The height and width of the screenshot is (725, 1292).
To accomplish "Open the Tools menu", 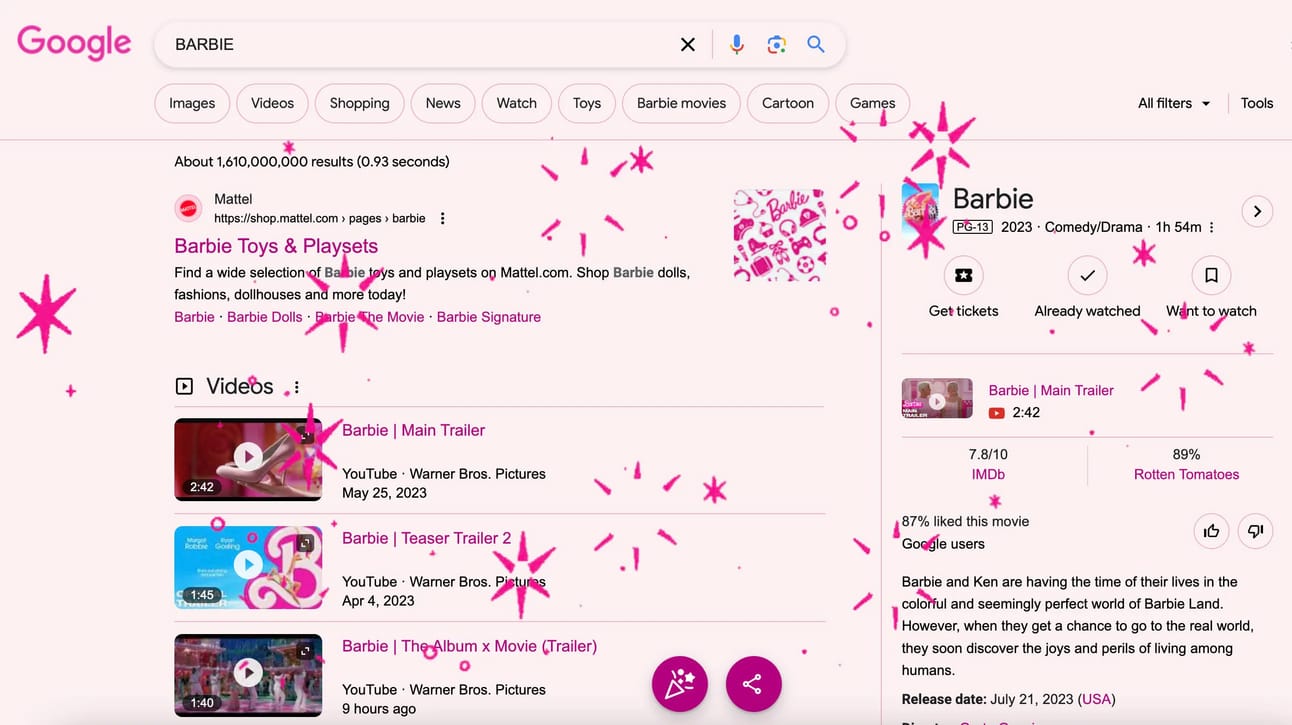I will point(1257,103).
